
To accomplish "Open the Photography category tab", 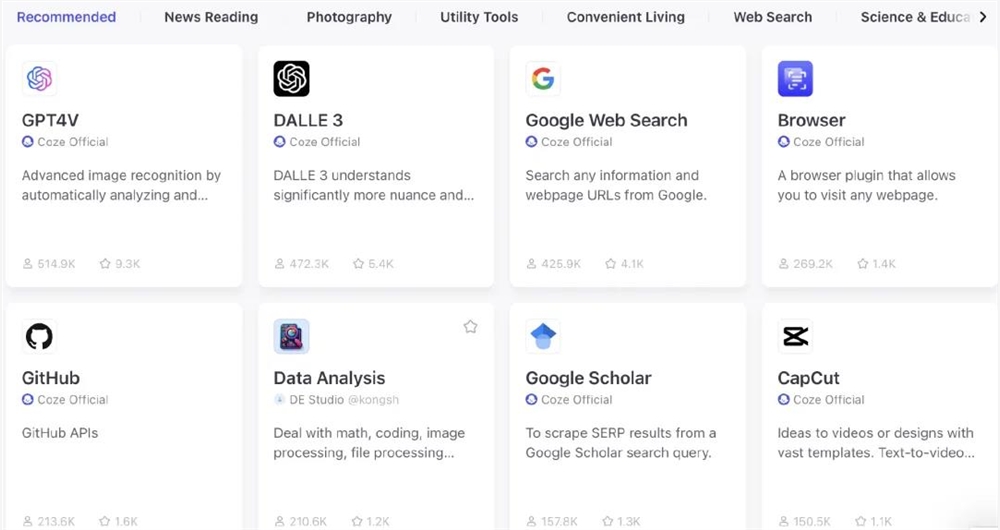I will click(x=349, y=17).
